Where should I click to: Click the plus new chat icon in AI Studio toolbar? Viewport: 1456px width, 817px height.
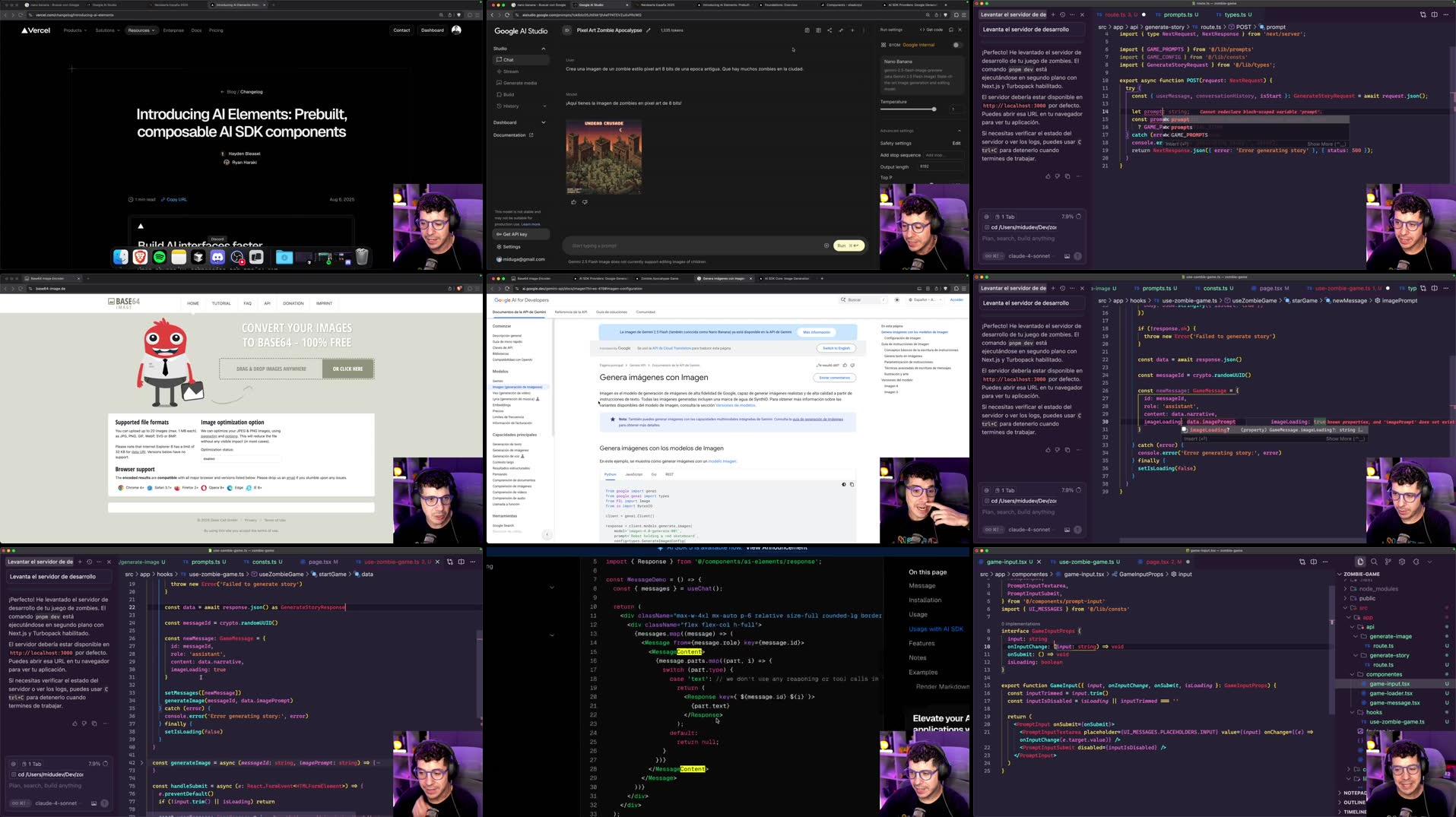[852, 30]
